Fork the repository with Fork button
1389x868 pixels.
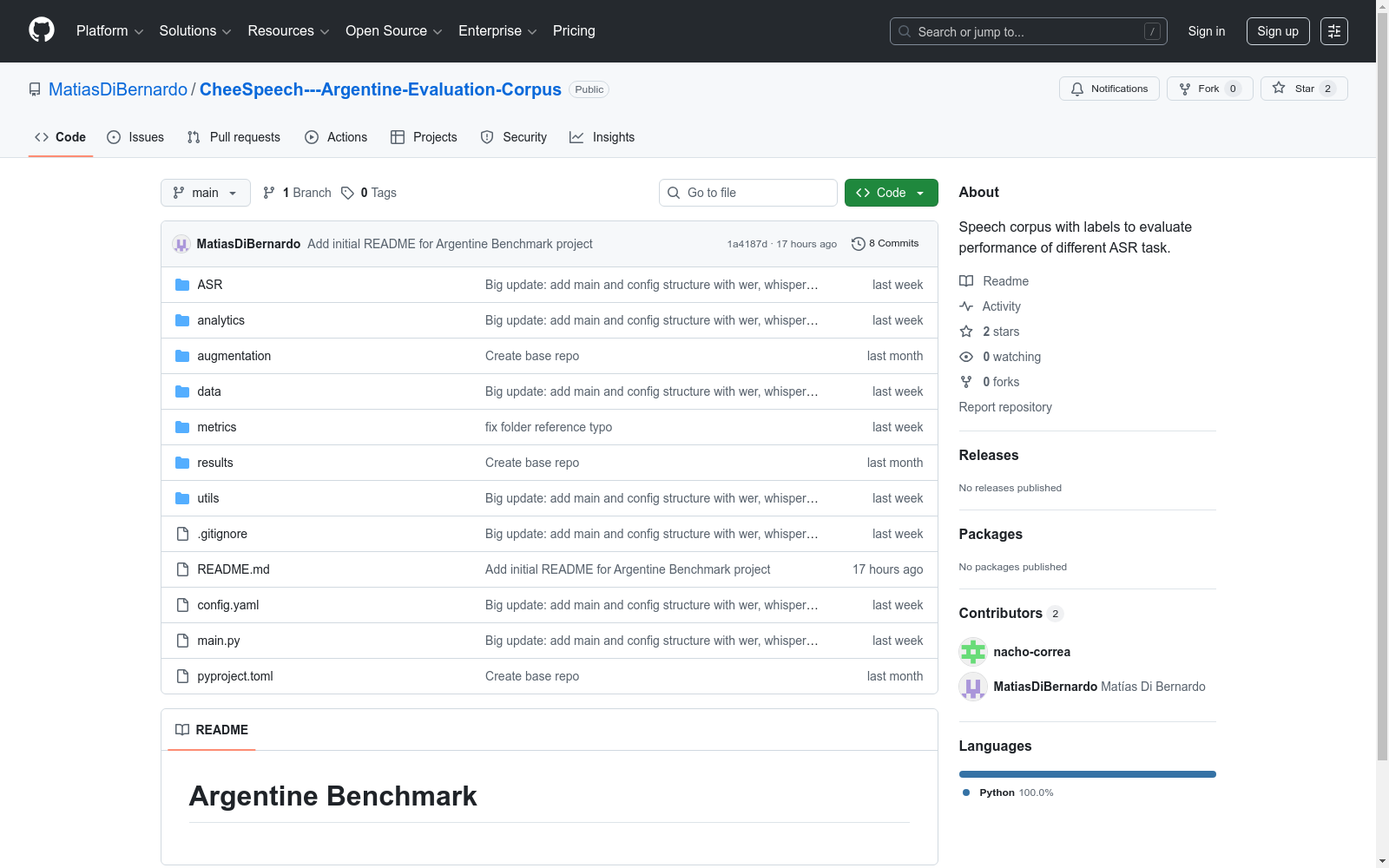coord(1209,89)
